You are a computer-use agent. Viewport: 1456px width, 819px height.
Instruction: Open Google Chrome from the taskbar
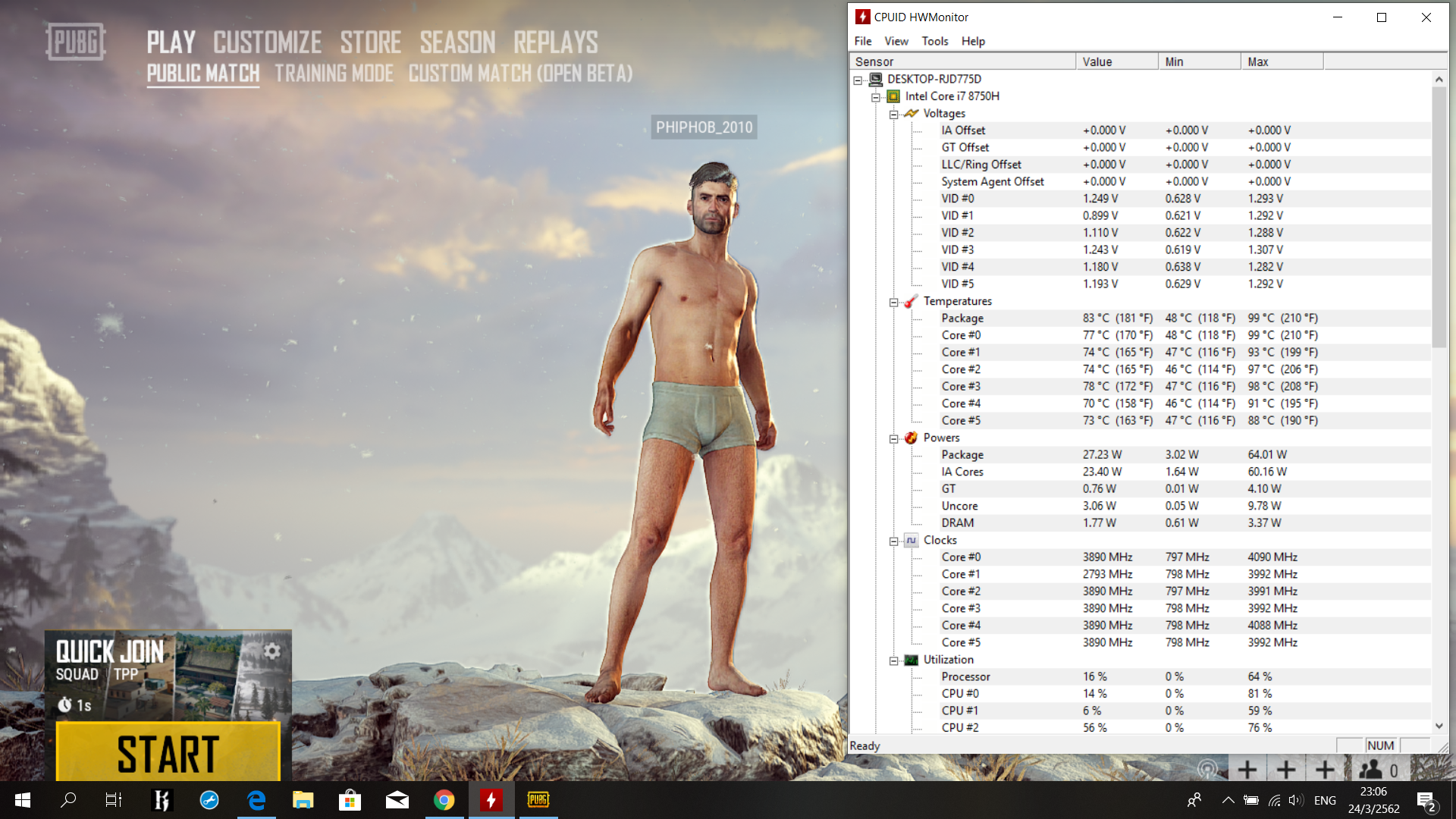(x=444, y=800)
